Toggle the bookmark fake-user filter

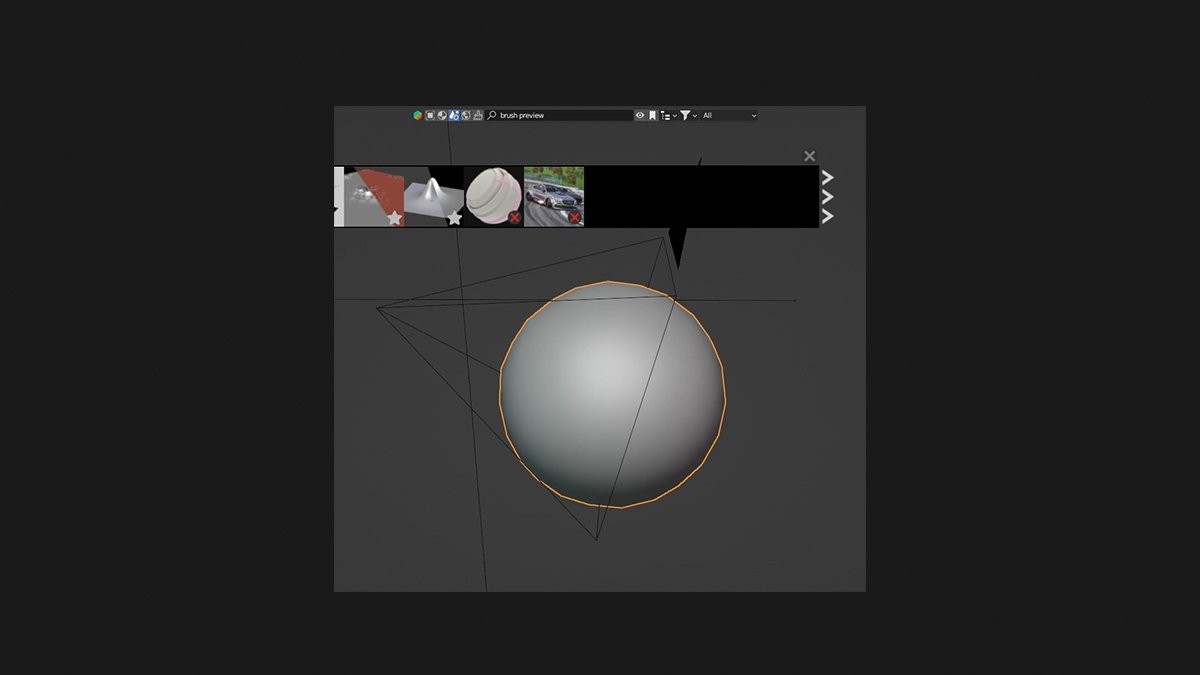point(652,115)
